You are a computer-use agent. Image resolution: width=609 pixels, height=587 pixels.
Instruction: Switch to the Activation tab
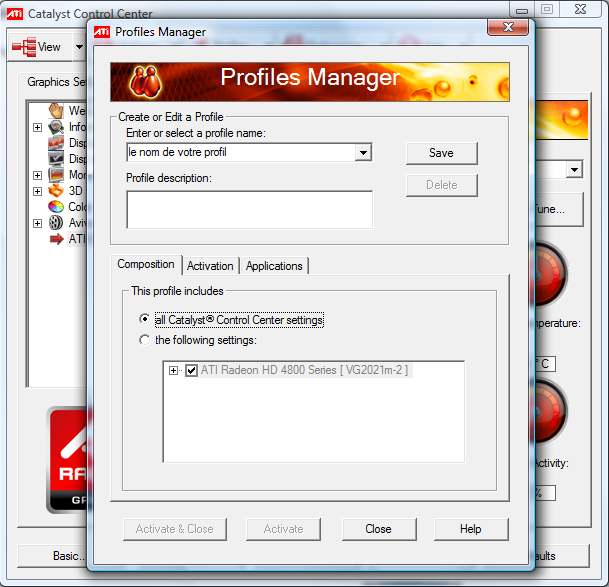pyautogui.click(x=210, y=265)
